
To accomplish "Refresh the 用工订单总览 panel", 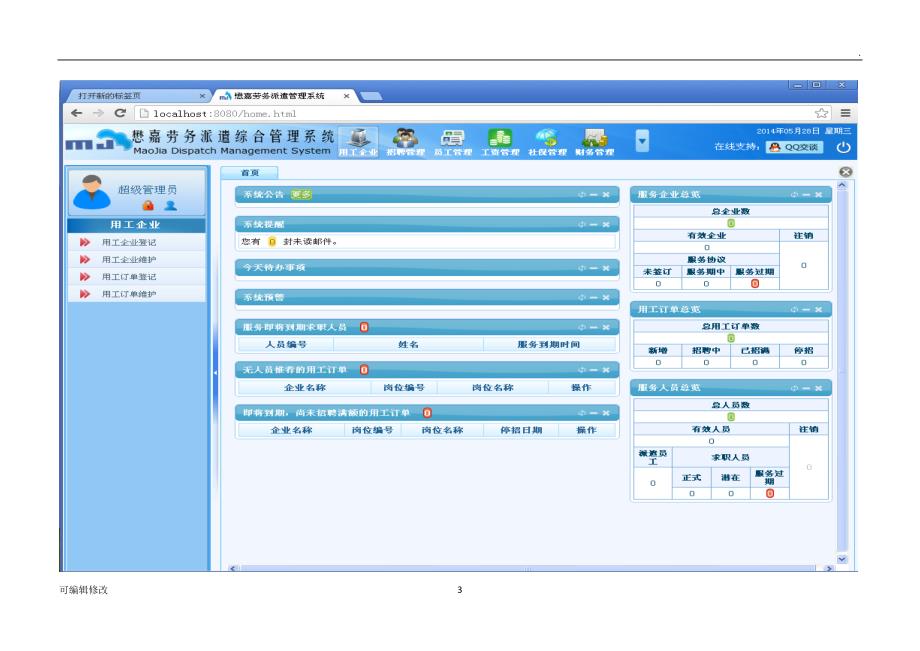I will click(794, 310).
